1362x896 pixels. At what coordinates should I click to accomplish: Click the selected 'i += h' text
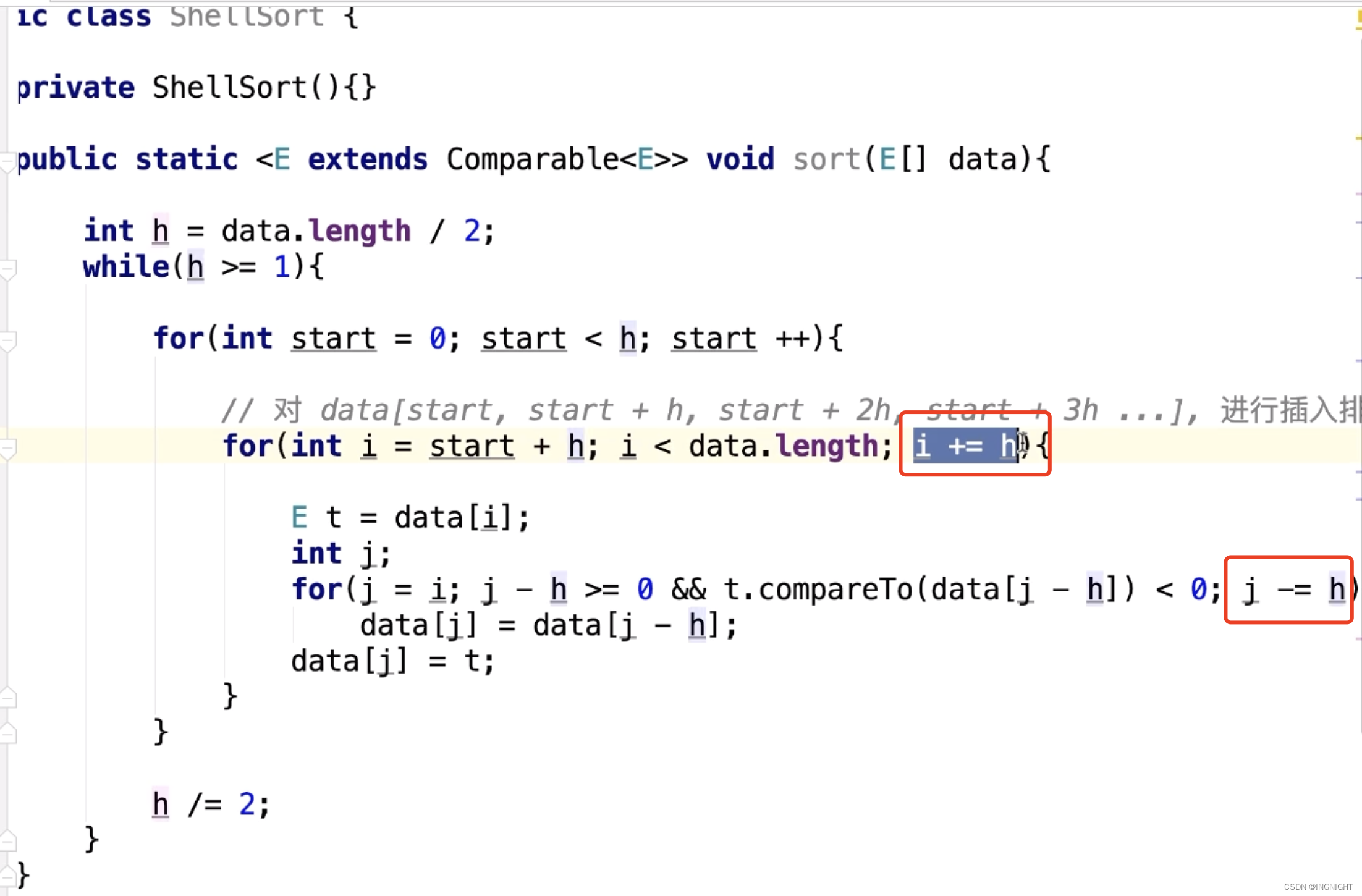click(964, 446)
